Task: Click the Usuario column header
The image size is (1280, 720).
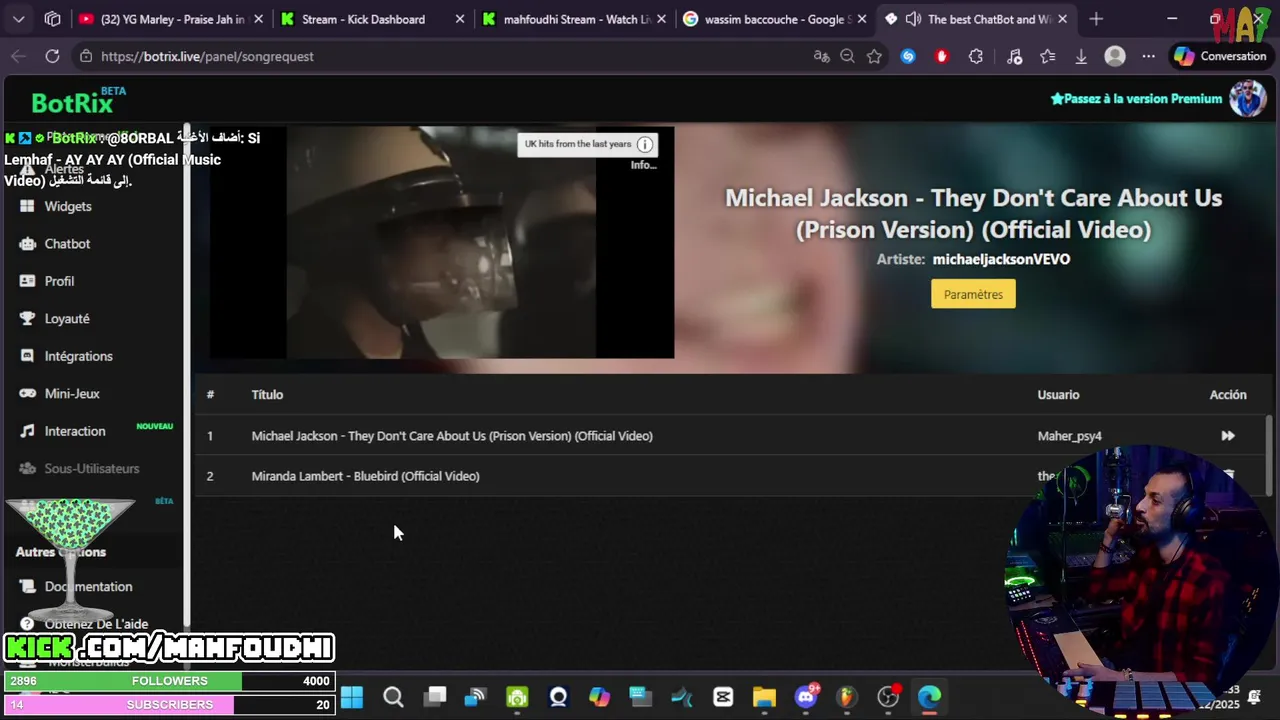Action: 1058,395
